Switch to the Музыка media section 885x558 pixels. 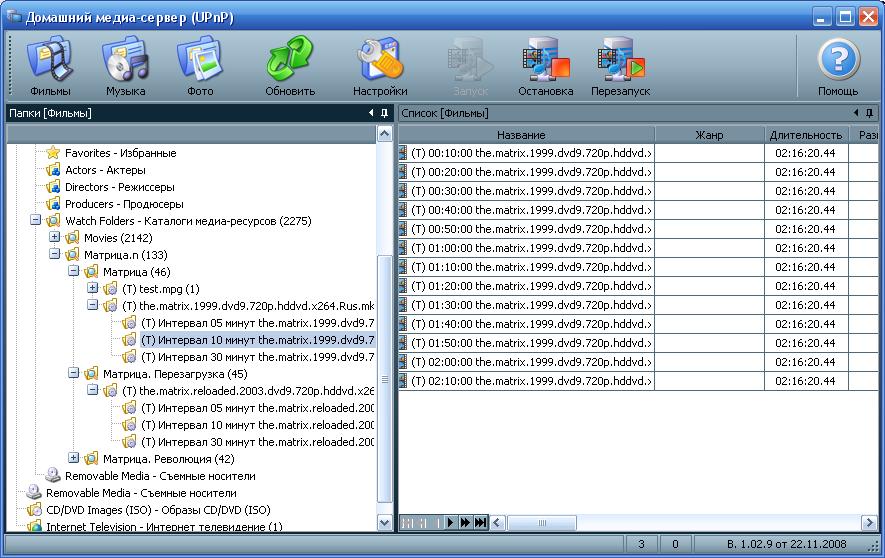pos(125,66)
